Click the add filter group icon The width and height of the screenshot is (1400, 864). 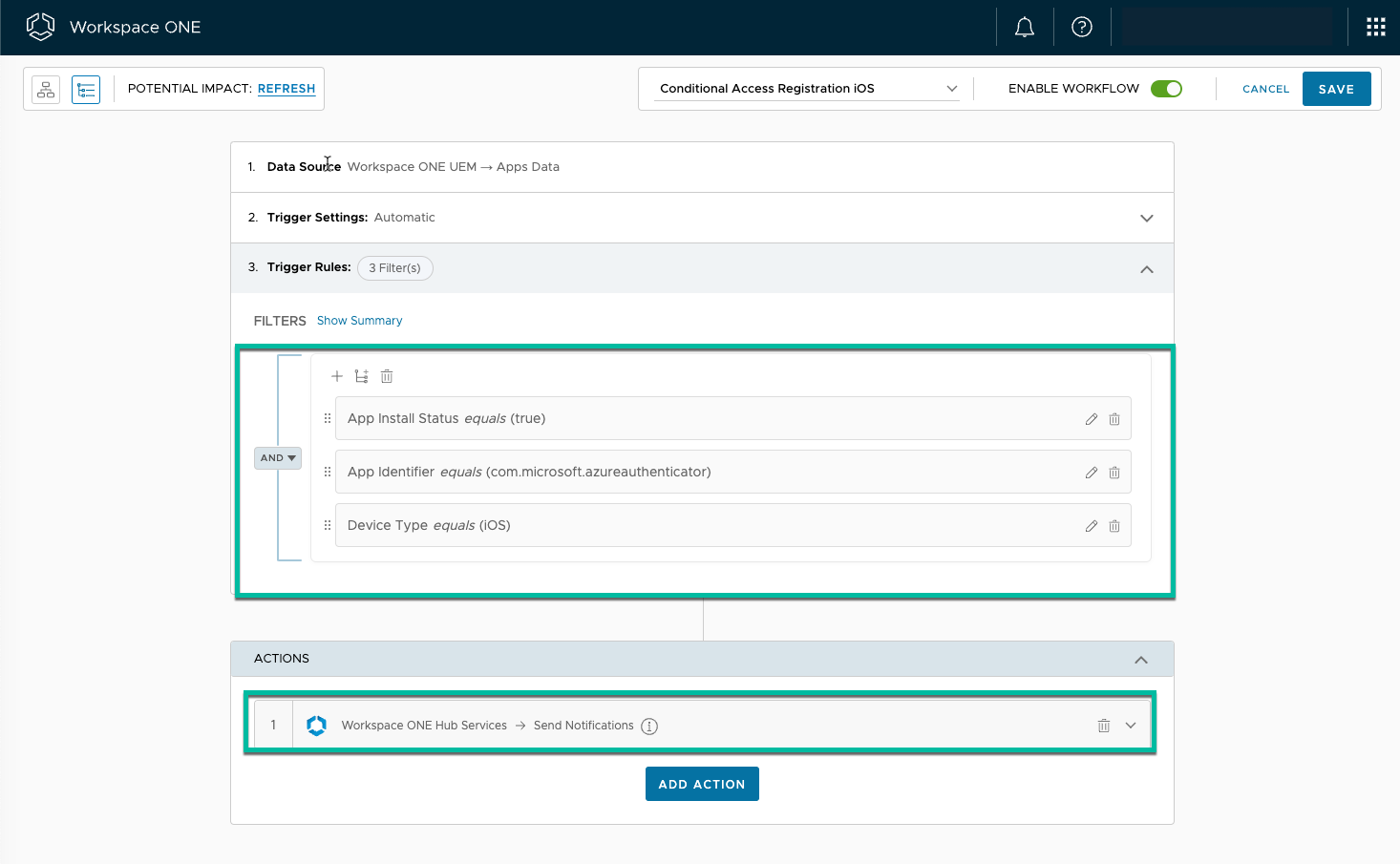pyautogui.click(x=361, y=376)
